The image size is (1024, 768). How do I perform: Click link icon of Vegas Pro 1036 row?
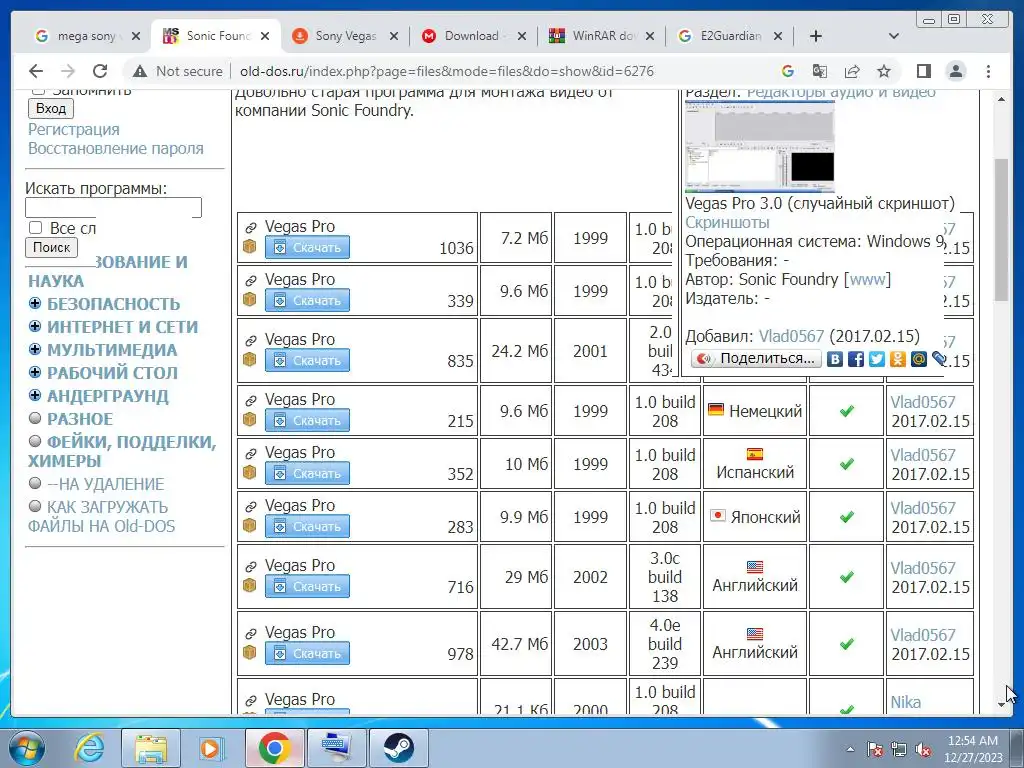click(x=251, y=227)
